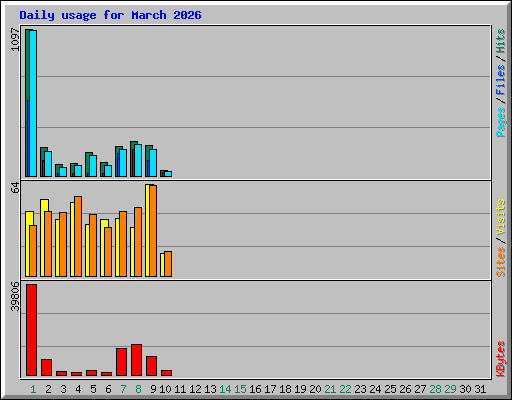Image resolution: width=512 pixels, height=400 pixels.
Task: Click the orange Sites bar for day 6
Action: tap(108, 252)
